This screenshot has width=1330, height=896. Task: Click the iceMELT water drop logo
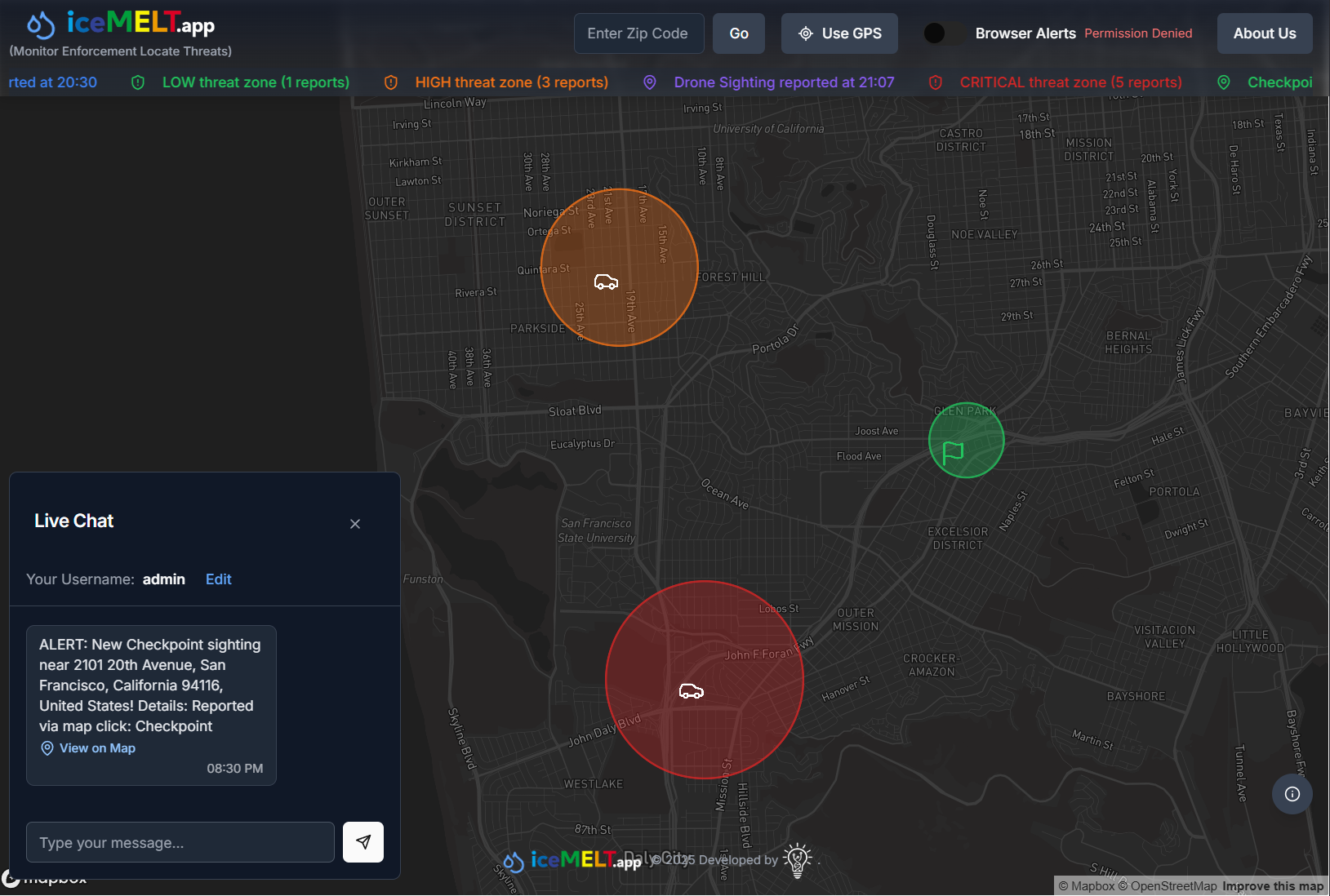click(41, 25)
